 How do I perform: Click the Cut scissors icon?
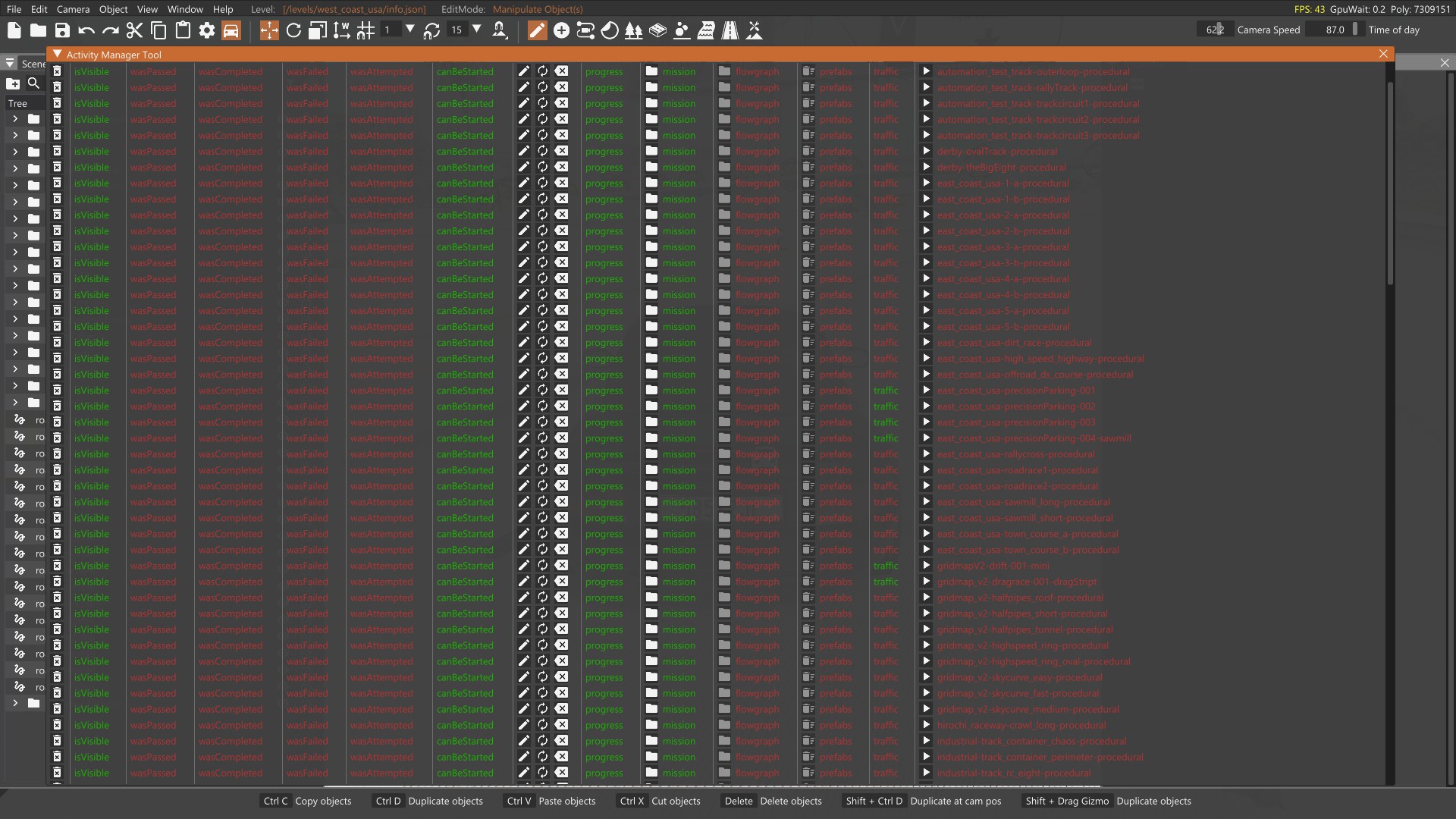pos(134,30)
